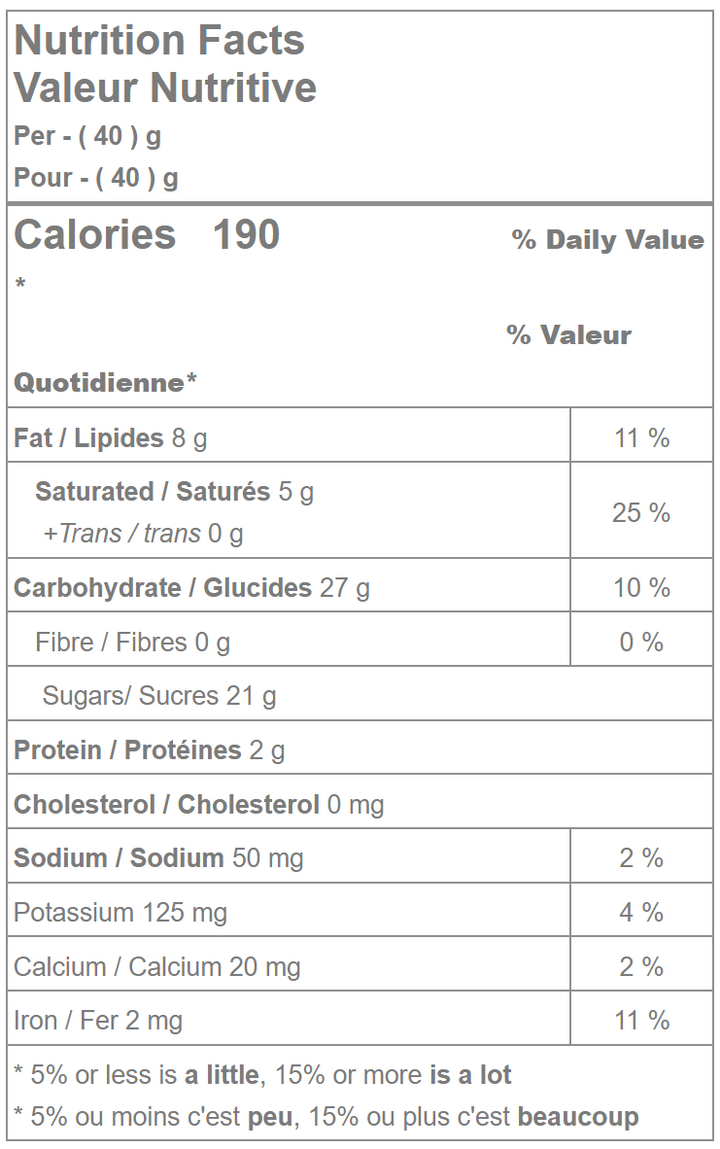Click the Per (40) g serving line
Image resolution: width=720 pixels, height=1149 pixels.
(87, 136)
